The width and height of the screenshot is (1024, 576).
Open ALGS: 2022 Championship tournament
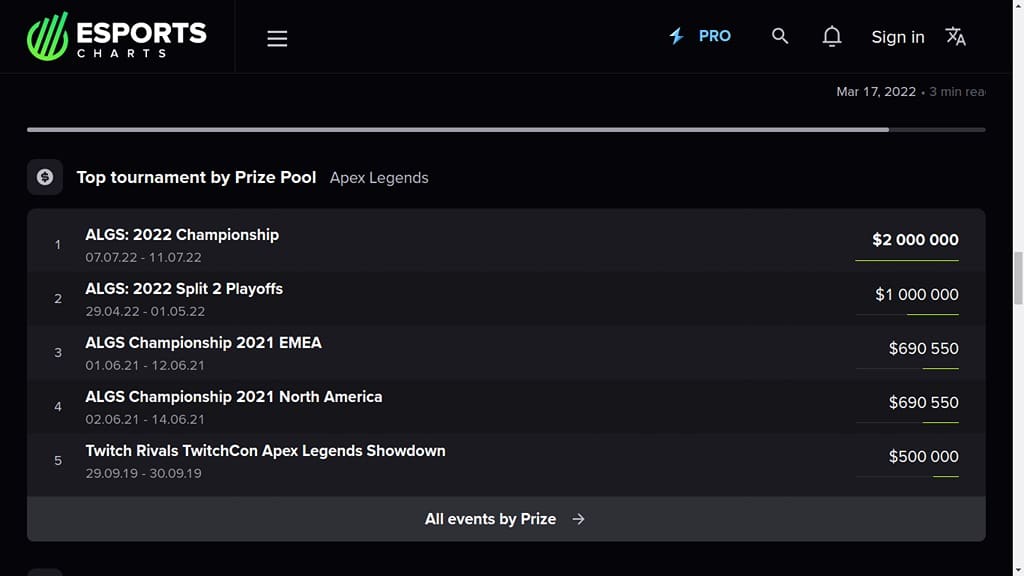[x=182, y=235]
